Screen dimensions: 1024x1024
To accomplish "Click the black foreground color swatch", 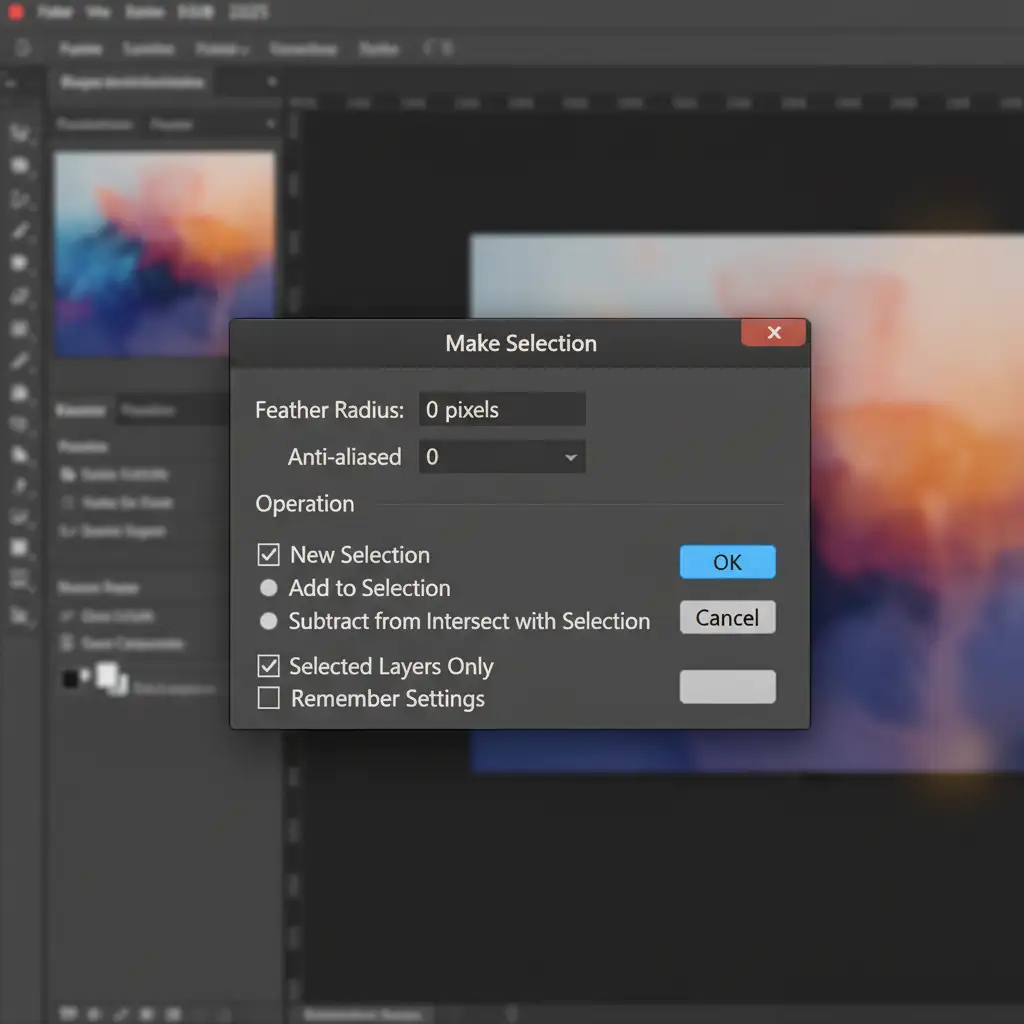I will coord(71,678).
